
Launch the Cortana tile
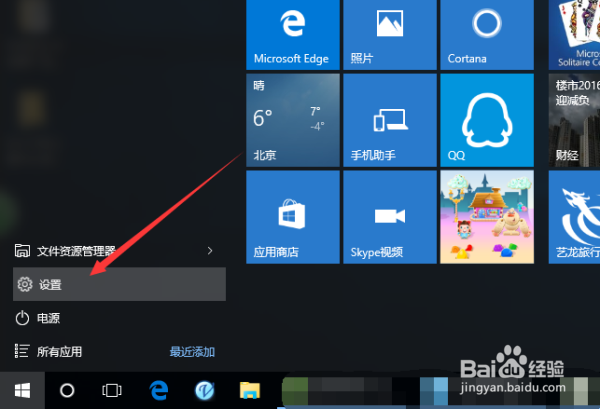(487, 34)
